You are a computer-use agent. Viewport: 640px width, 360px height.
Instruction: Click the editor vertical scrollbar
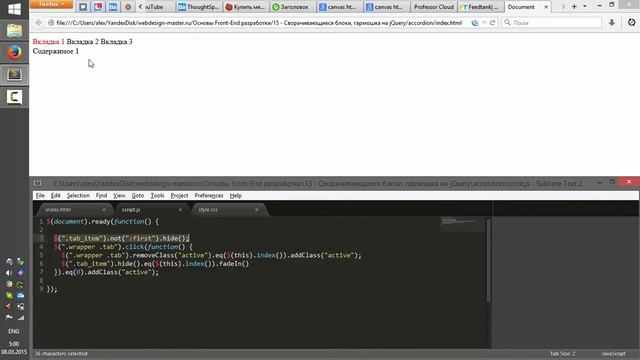[x=488, y=261]
